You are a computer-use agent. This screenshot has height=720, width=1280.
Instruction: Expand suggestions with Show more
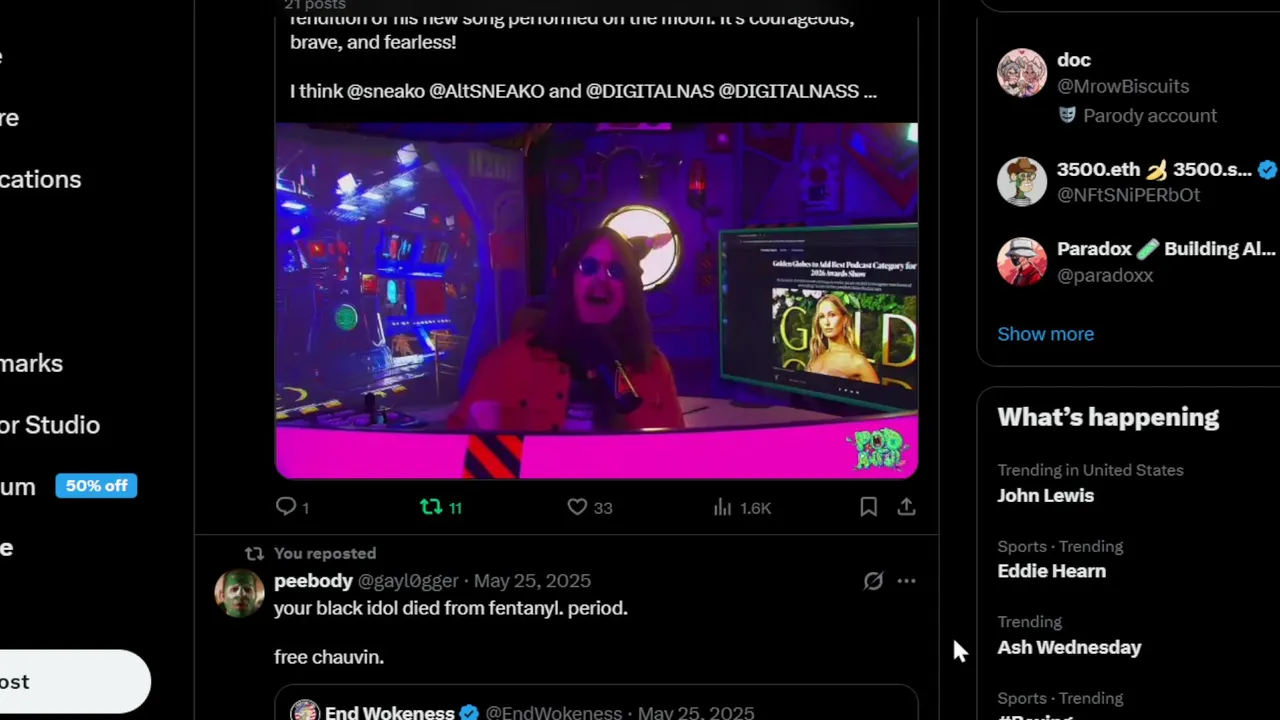(x=1045, y=334)
